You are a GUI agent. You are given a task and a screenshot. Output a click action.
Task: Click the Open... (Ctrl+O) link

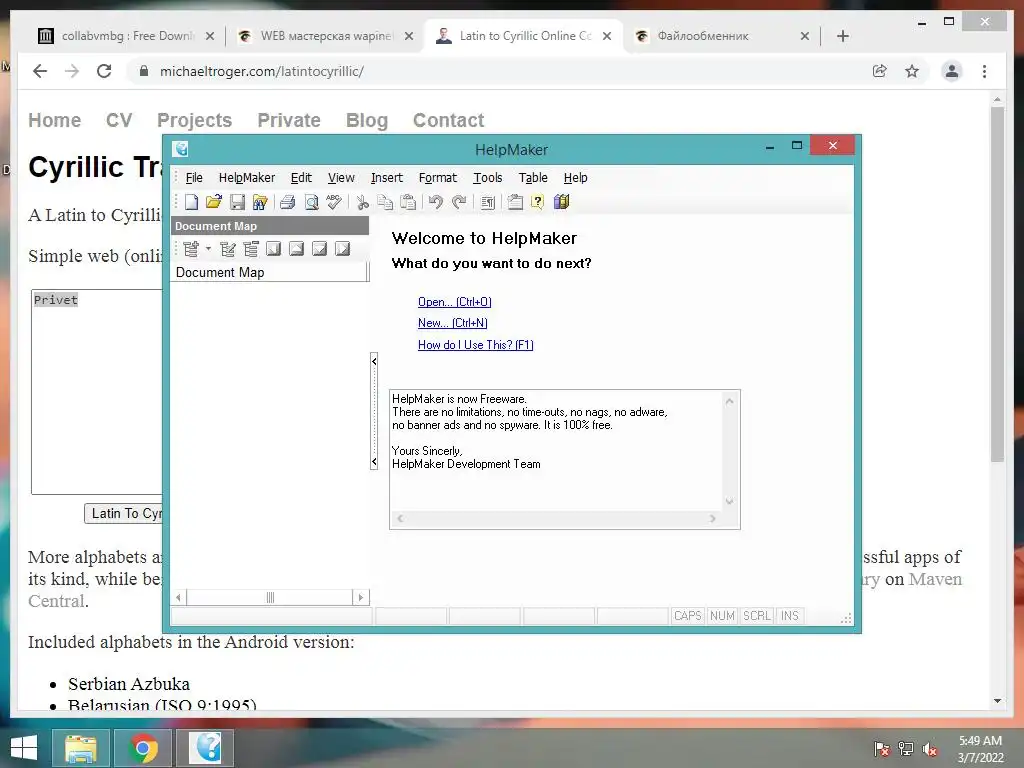coord(455,302)
